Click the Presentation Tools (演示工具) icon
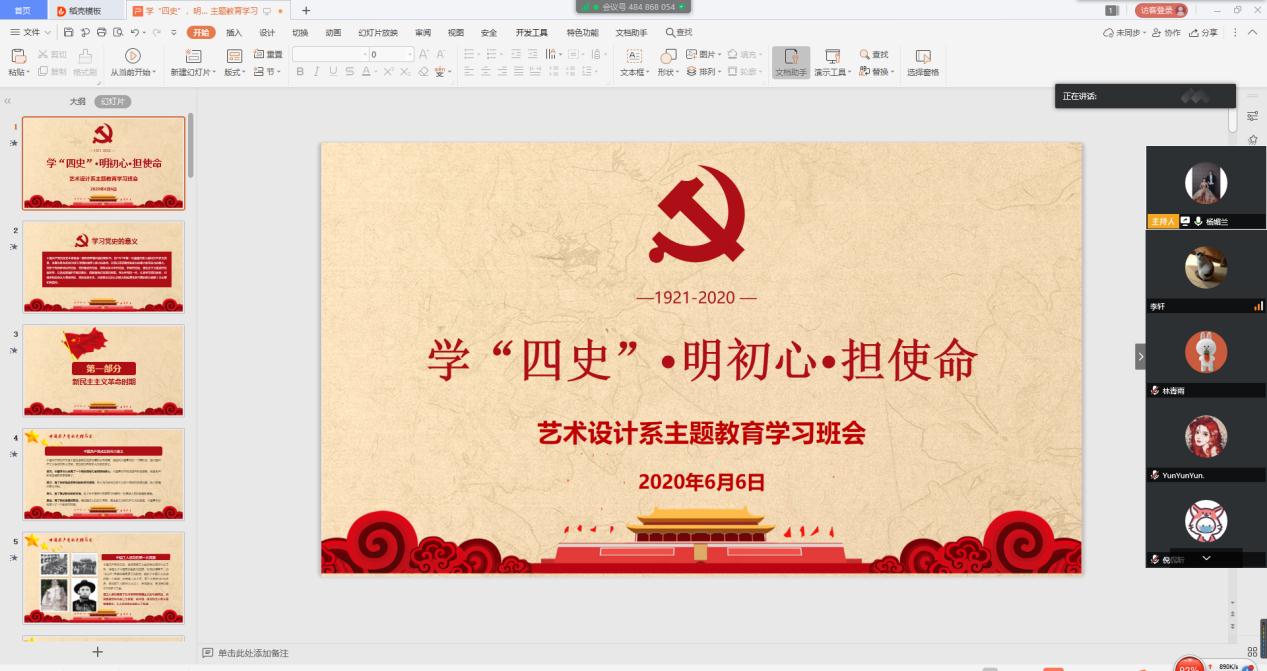This screenshot has width=1267, height=671. pos(832,56)
